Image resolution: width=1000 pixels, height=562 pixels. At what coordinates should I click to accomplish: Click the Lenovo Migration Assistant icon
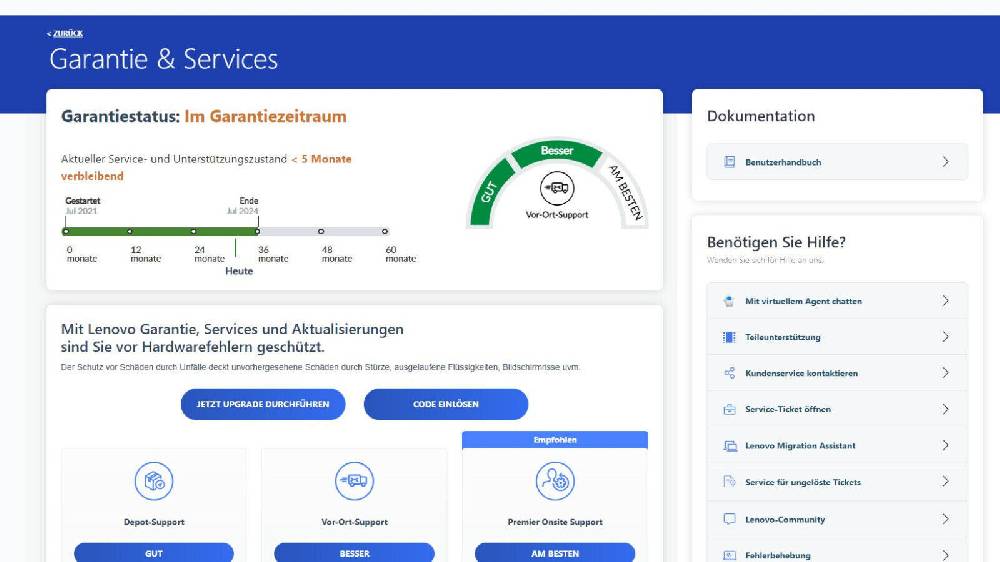click(x=730, y=446)
